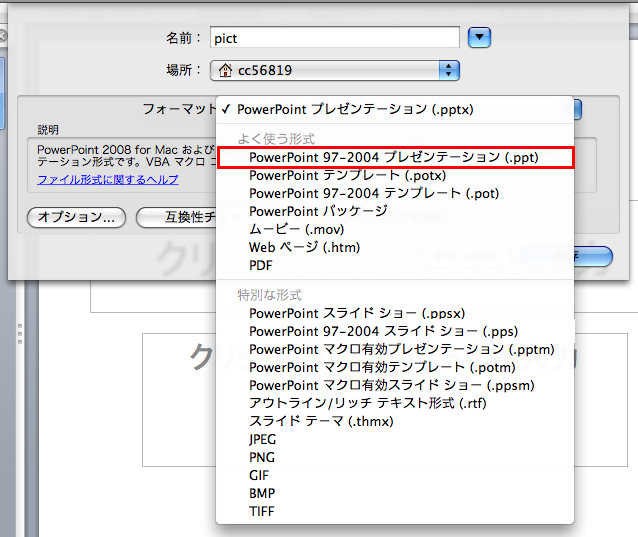This screenshot has height=537, width=638.
Task: Select JPEG image format
Action: click(395, 439)
